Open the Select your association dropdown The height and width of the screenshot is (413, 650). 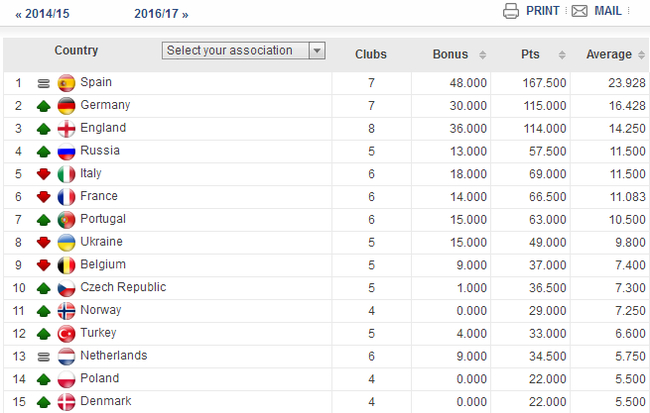click(244, 51)
